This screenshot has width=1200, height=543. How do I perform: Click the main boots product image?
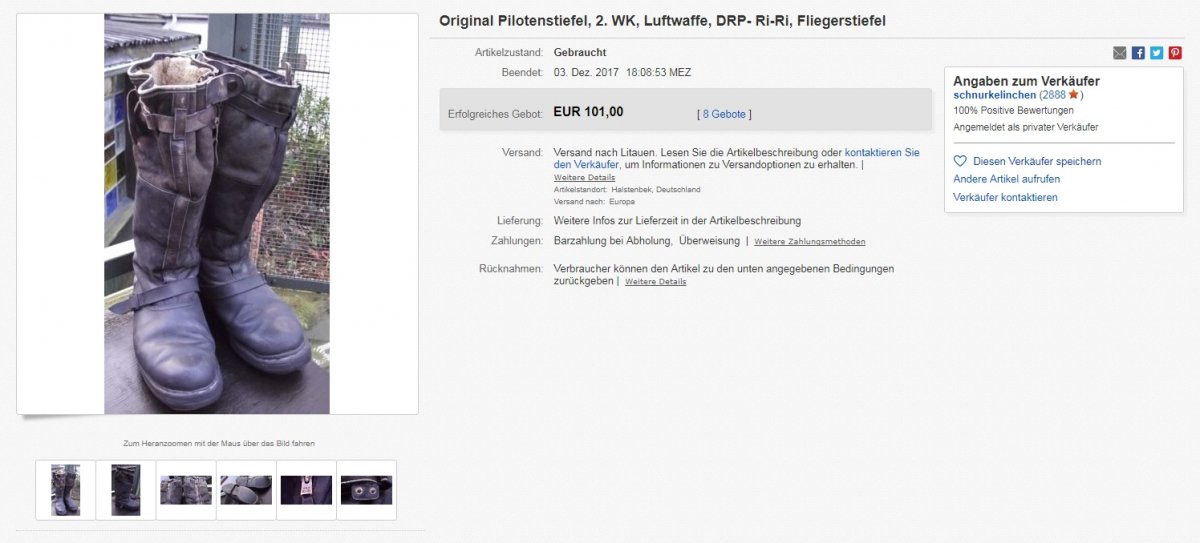(217, 214)
